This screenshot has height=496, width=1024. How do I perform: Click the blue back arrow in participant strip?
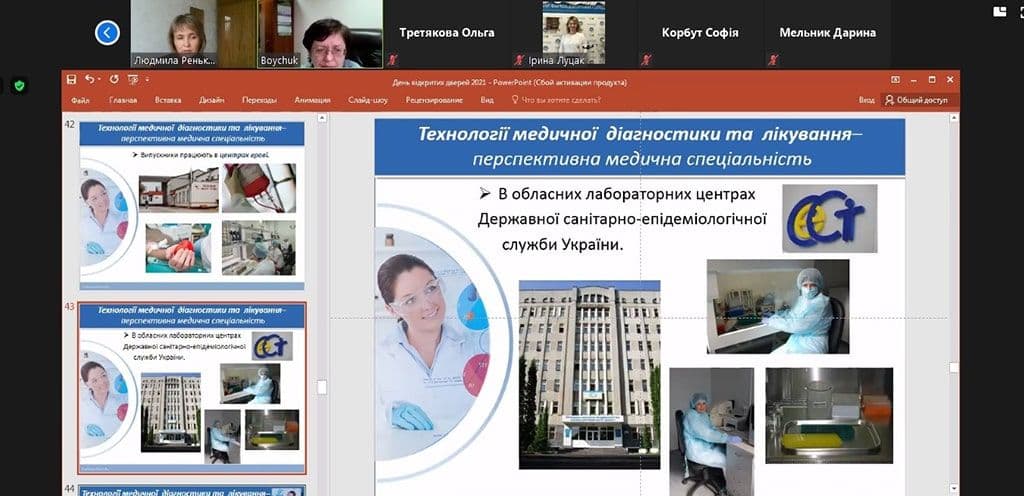pyautogui.click(x=107, y=33)
